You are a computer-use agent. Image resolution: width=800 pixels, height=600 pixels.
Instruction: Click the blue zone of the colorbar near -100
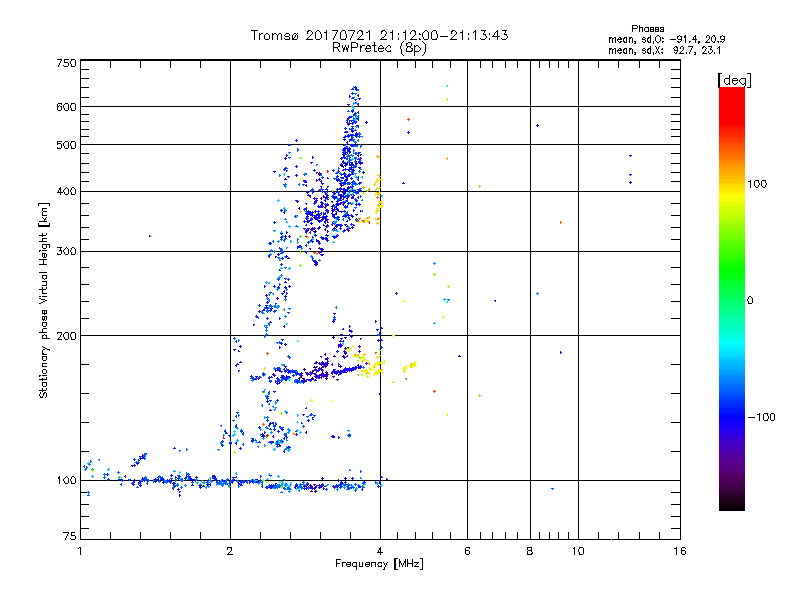[732, 416]
